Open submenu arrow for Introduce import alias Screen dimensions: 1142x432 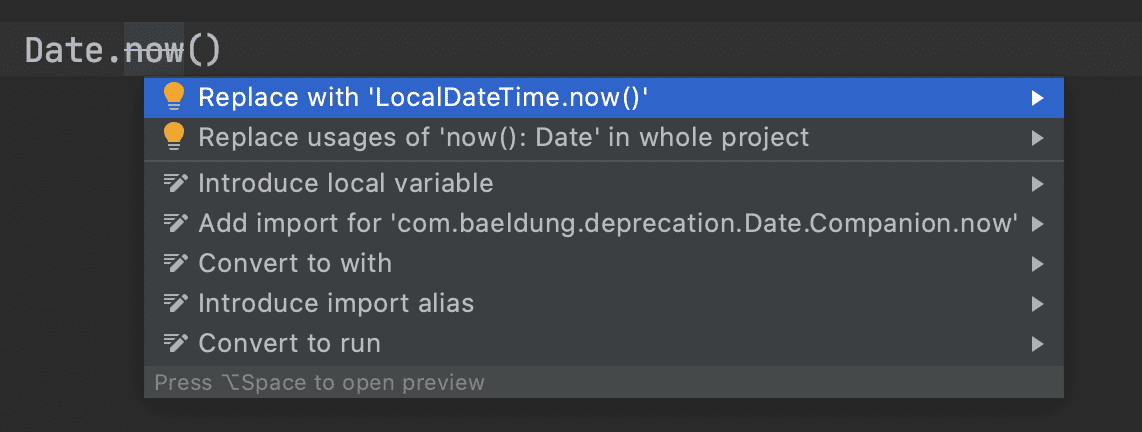1038,303
